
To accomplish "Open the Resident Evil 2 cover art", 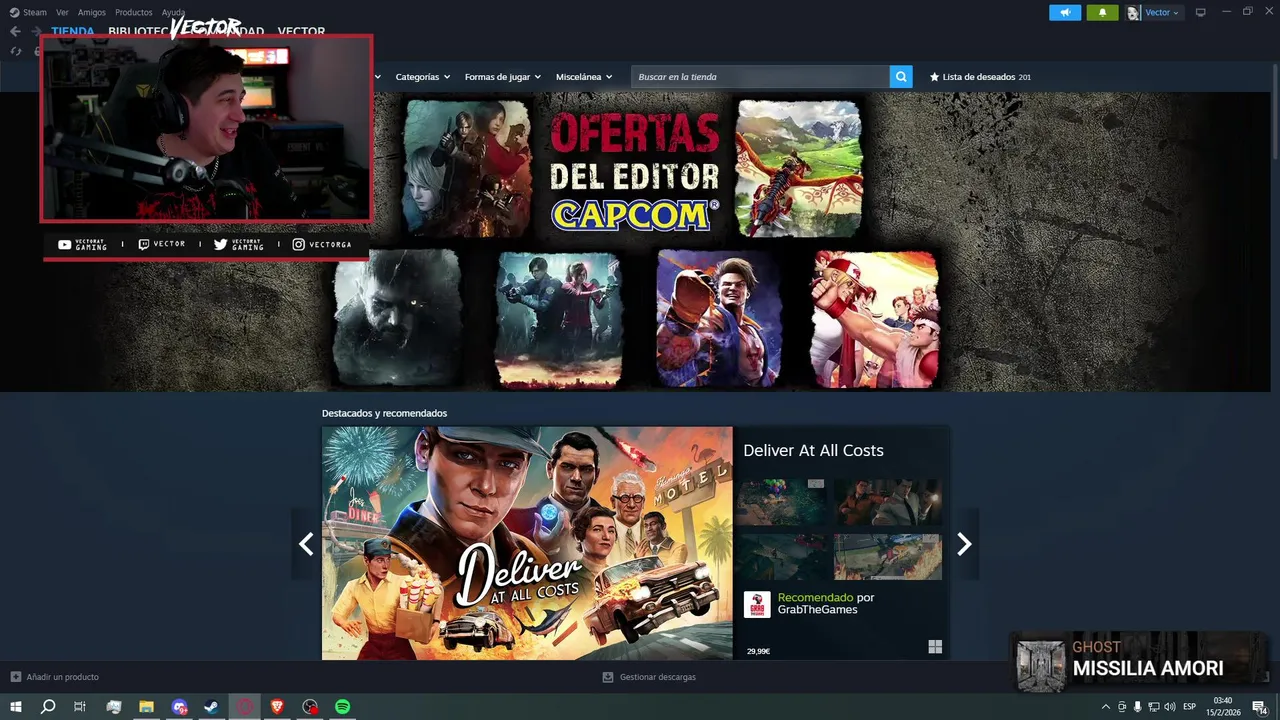I will coord(559,318).
